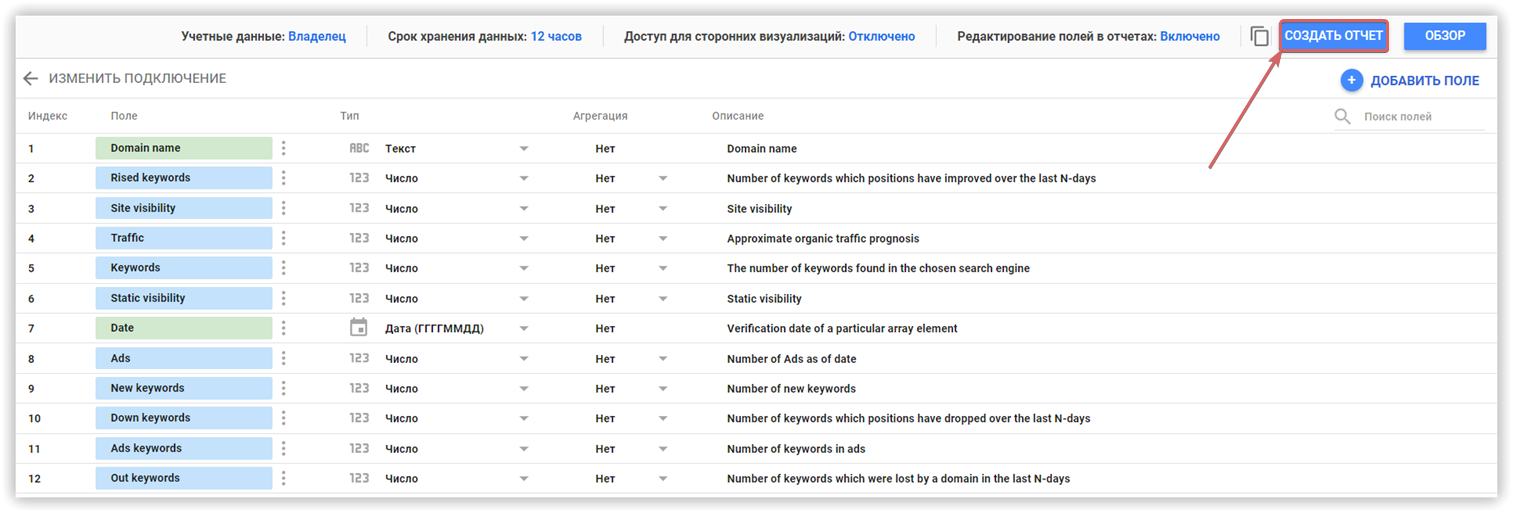Click the ДОБАВИТЬ ПОЛЕ label
Viewport: 1513px width, 513px height.
point(1425,81)
